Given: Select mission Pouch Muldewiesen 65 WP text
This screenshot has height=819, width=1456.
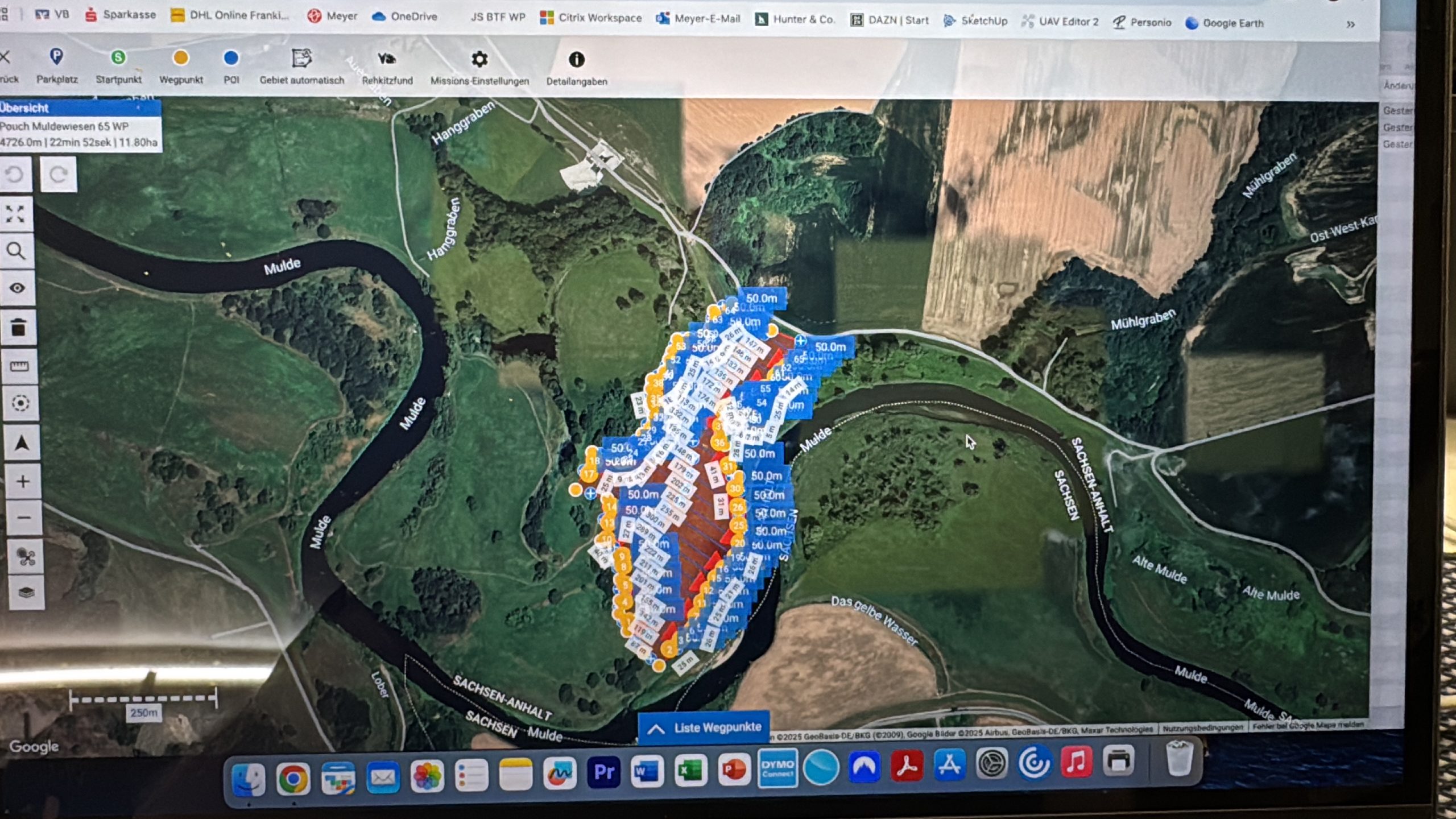Looking at the screenshot, I should [x=64, y=126].
